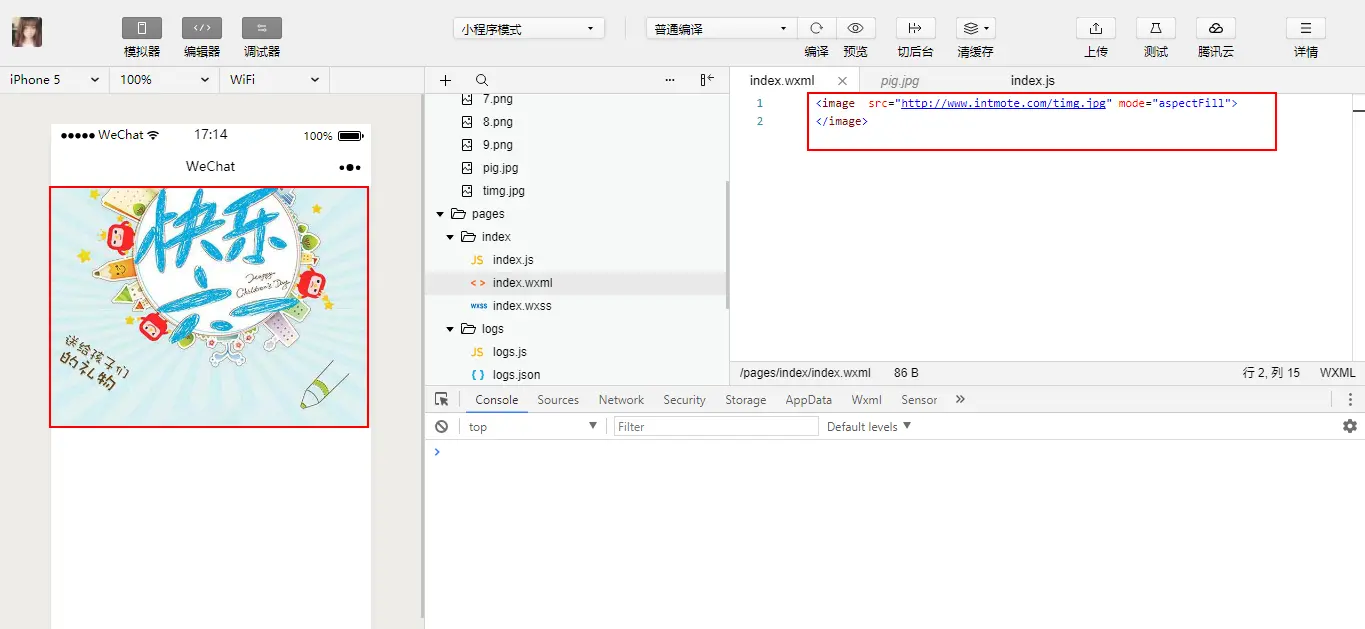Click the file tree vertical scrollbar
The image size is (1365, 629).
click(728, 245)
